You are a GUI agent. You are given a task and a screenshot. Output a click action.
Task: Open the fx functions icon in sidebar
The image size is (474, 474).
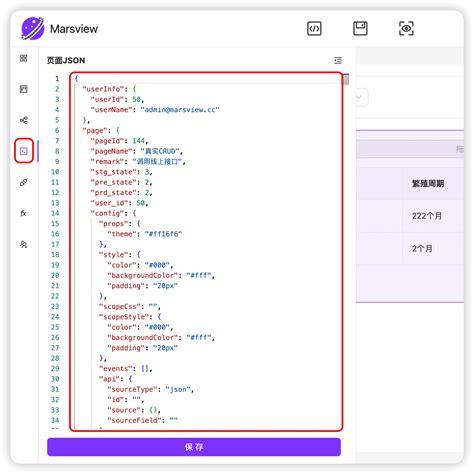coord(23,213)
